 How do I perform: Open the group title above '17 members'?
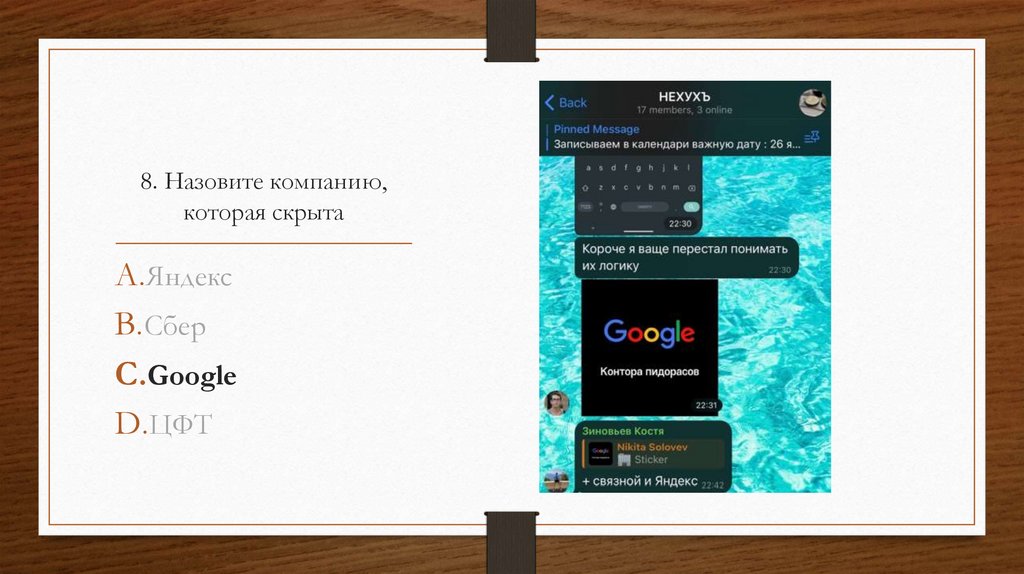coord(684,97)
